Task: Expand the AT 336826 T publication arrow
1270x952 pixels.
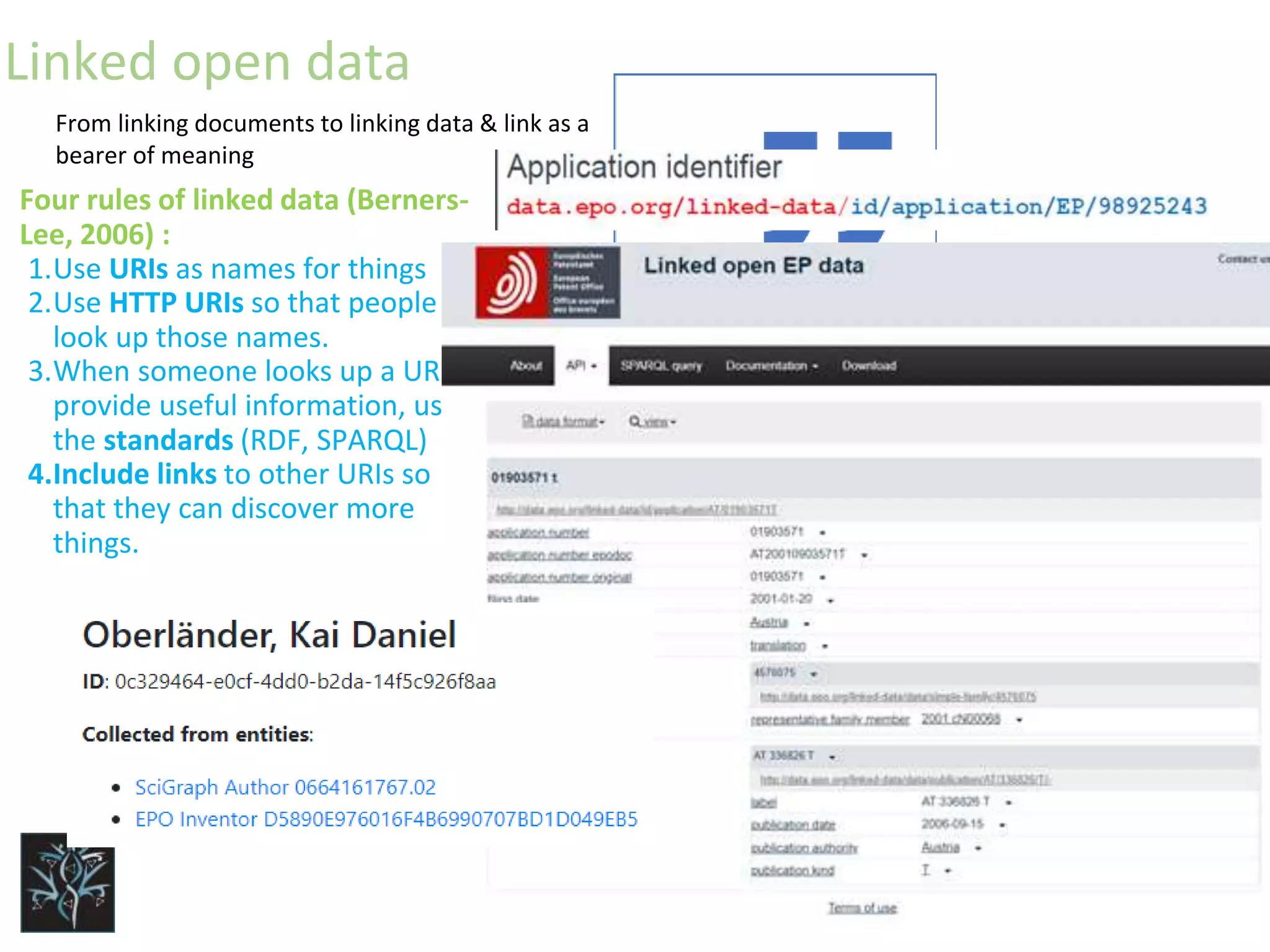Action: pos(832,757)
